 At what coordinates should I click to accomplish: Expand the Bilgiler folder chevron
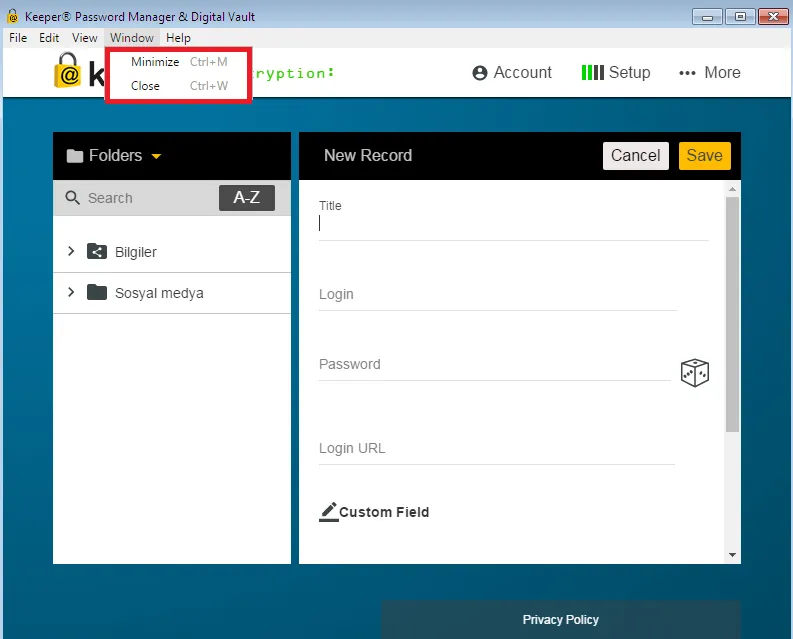click(71, 251)
